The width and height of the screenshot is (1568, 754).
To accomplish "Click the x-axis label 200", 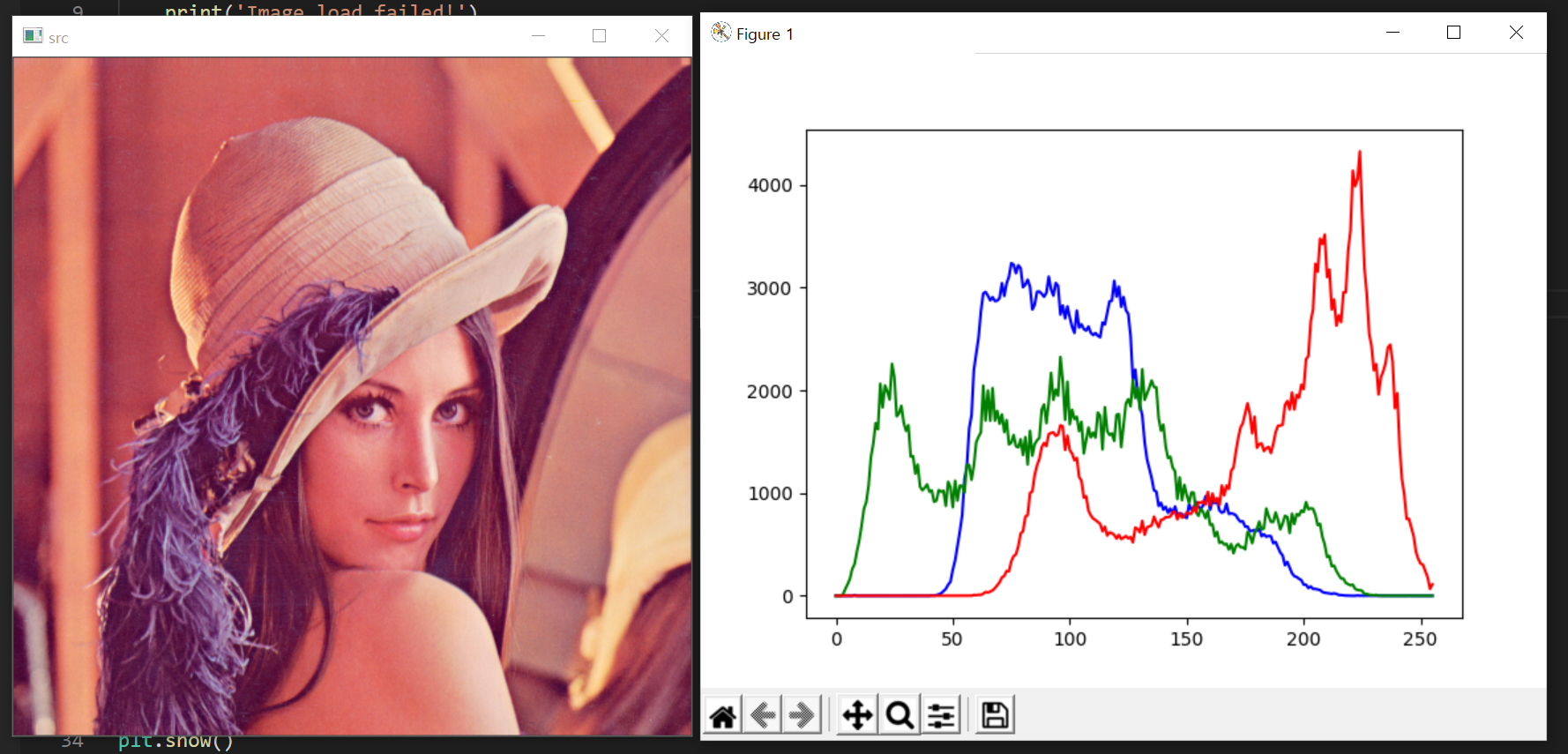I will point(1303,639).
